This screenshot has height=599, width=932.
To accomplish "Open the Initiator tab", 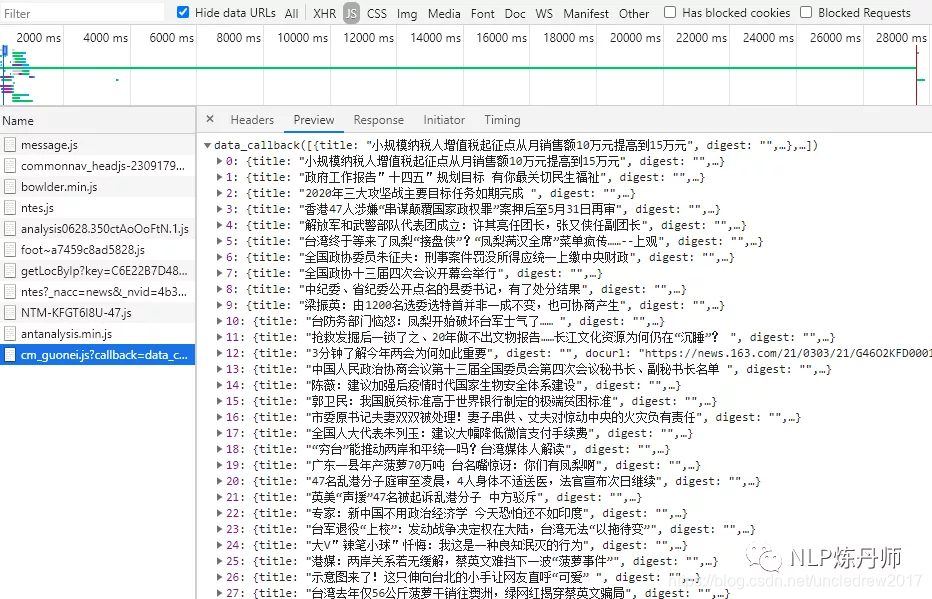I will (x=444, y=119).
